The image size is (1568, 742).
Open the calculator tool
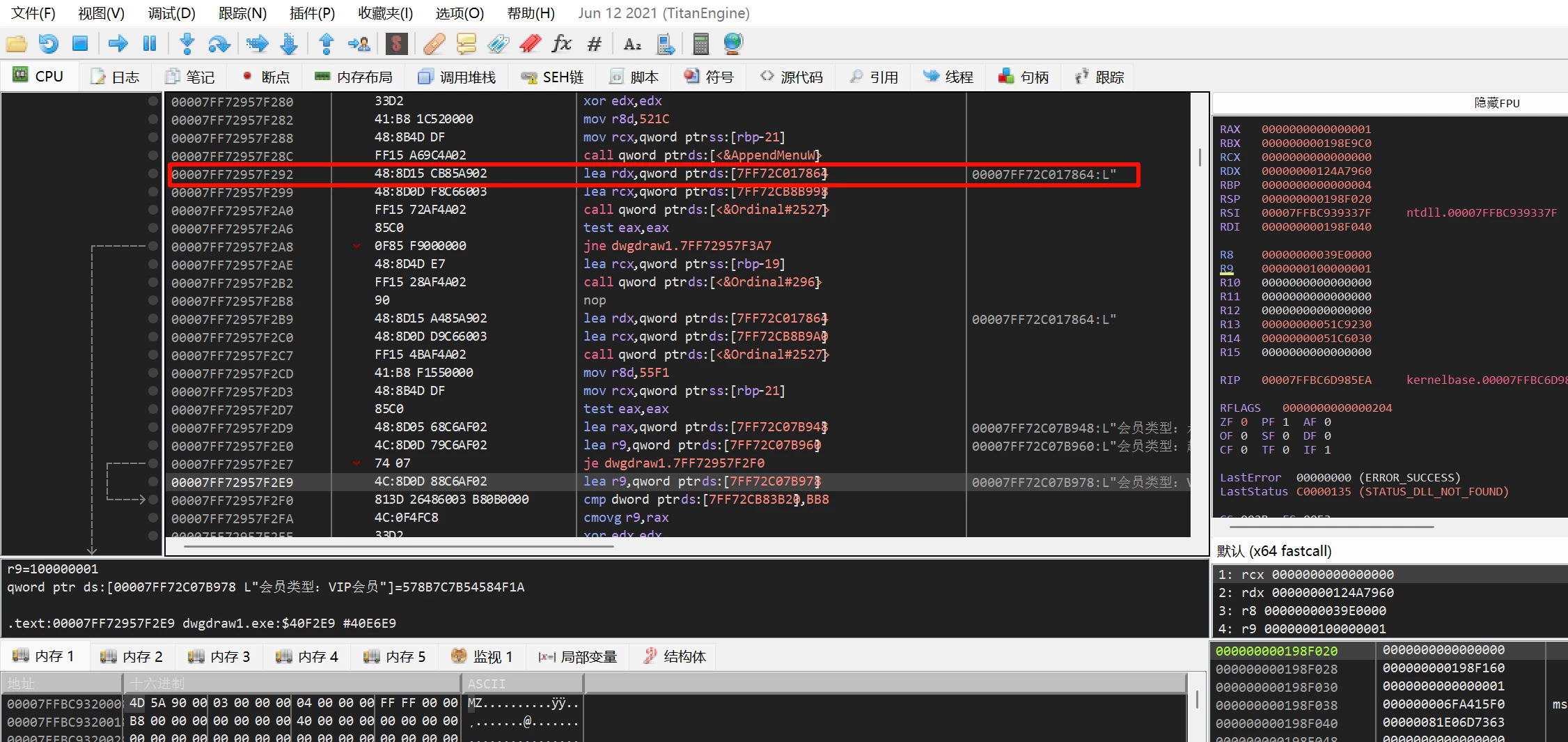click(700, 44)
